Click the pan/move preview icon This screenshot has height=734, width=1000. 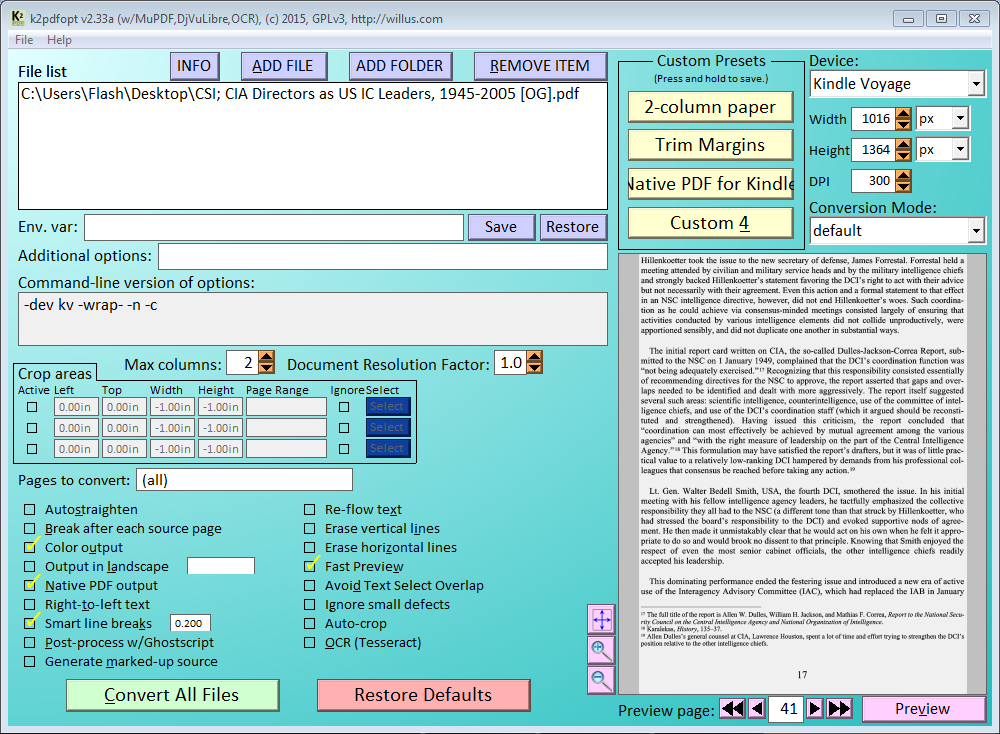coord(601,619)
